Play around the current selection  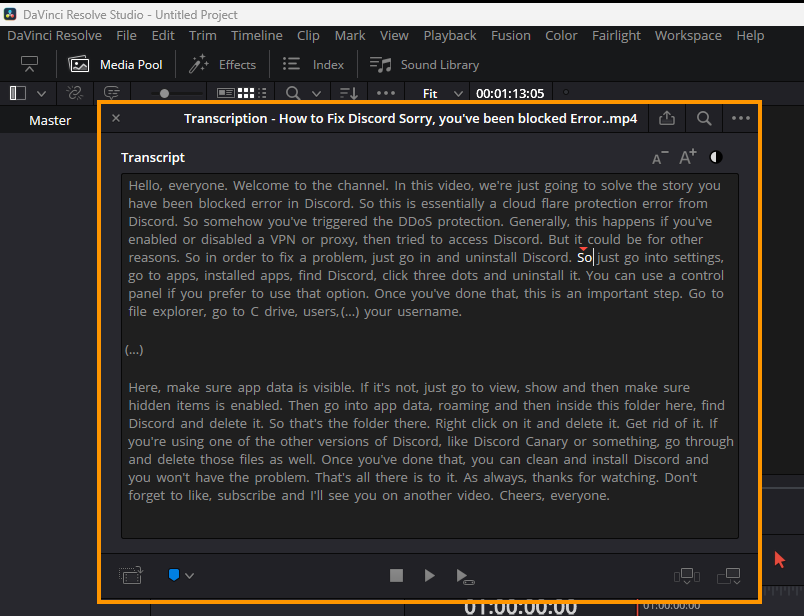click(465, 577)
